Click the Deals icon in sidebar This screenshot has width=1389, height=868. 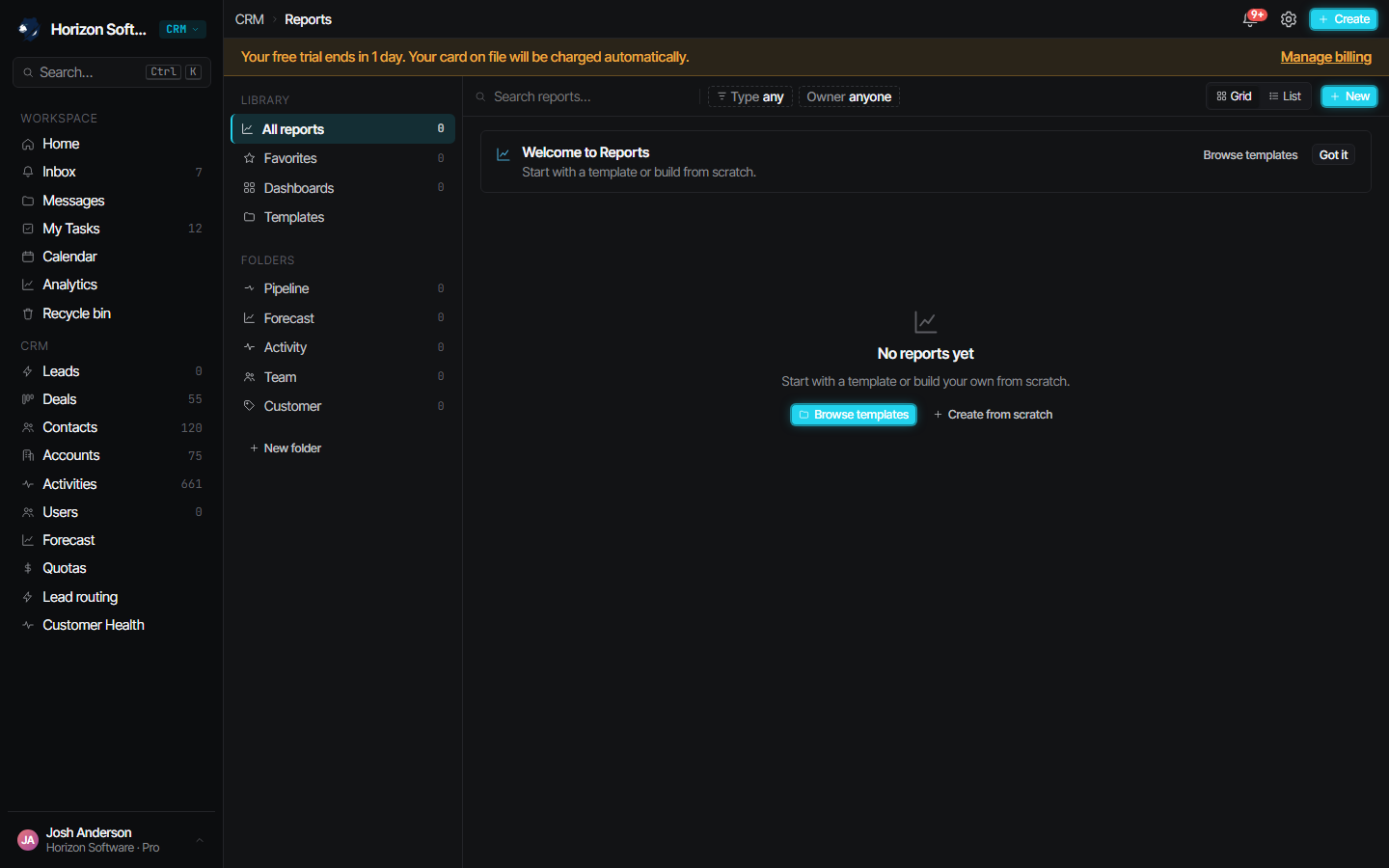coord(28,399)
